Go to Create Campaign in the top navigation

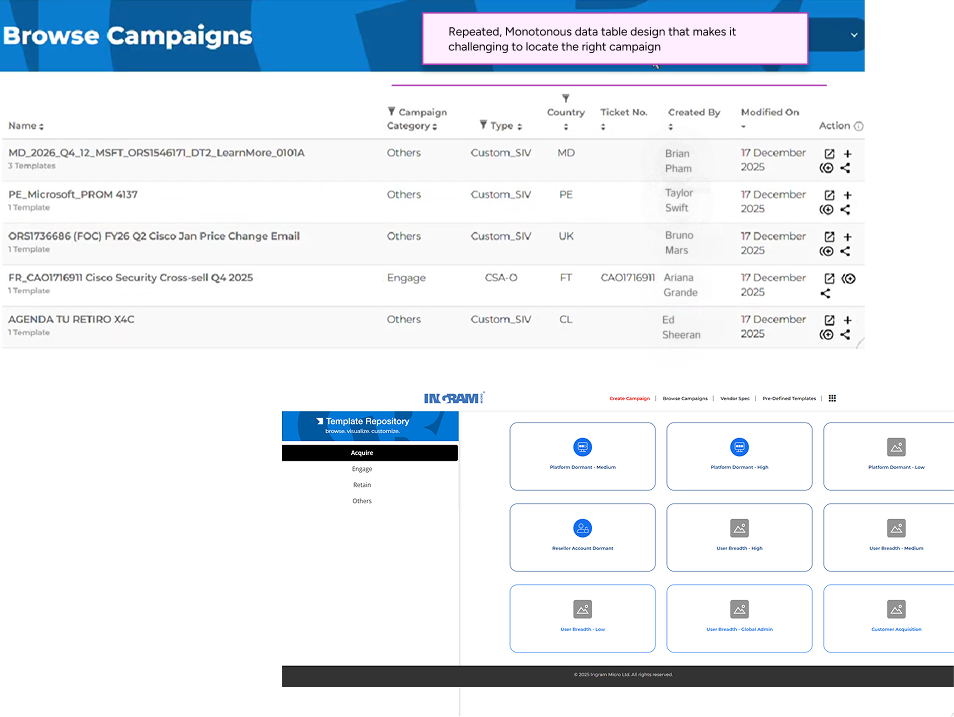tap(630, 399)
